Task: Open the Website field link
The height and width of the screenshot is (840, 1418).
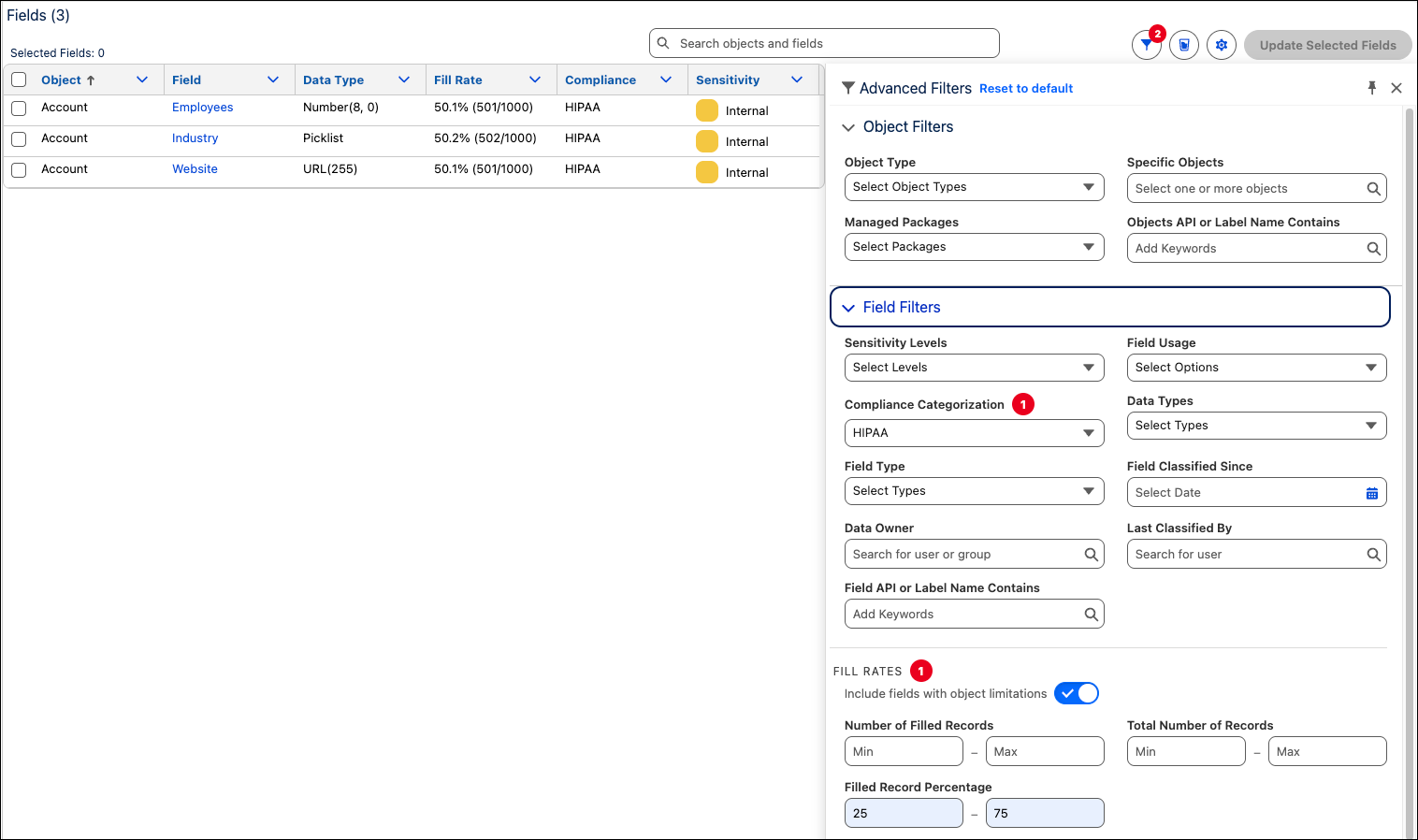Action: [195, 169]
